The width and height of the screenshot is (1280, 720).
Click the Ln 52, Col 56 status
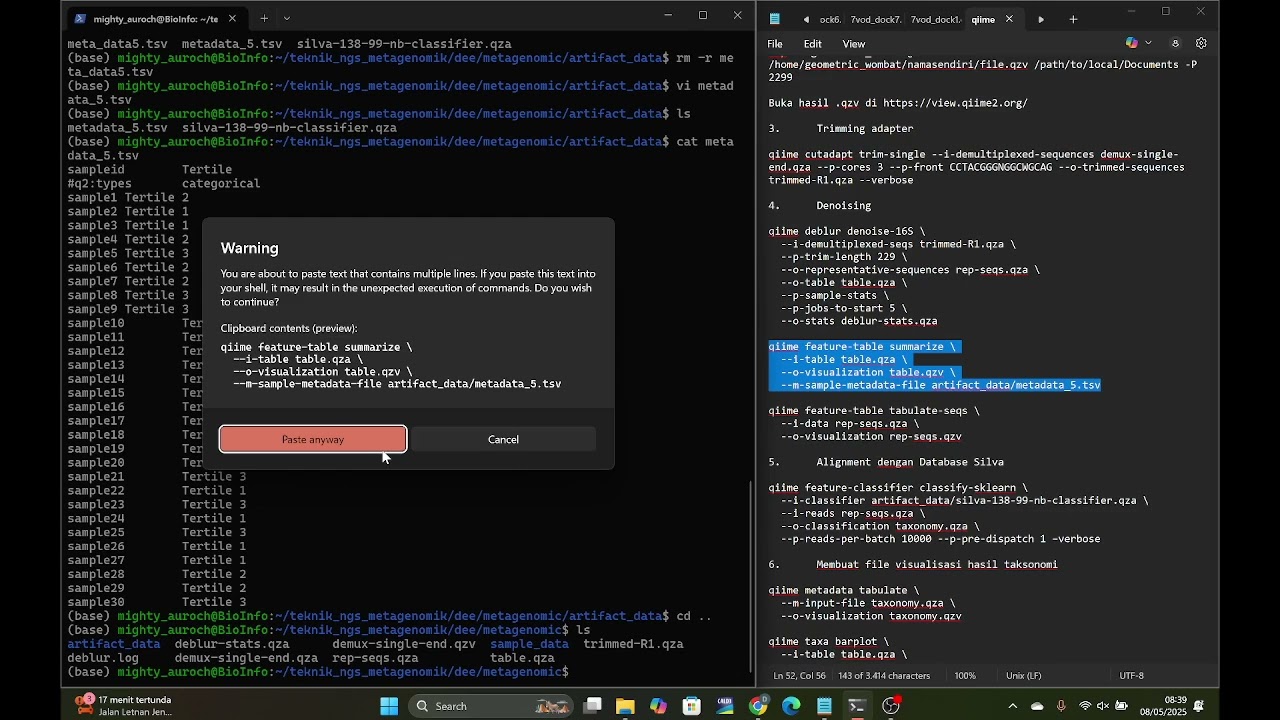point(799,676)
